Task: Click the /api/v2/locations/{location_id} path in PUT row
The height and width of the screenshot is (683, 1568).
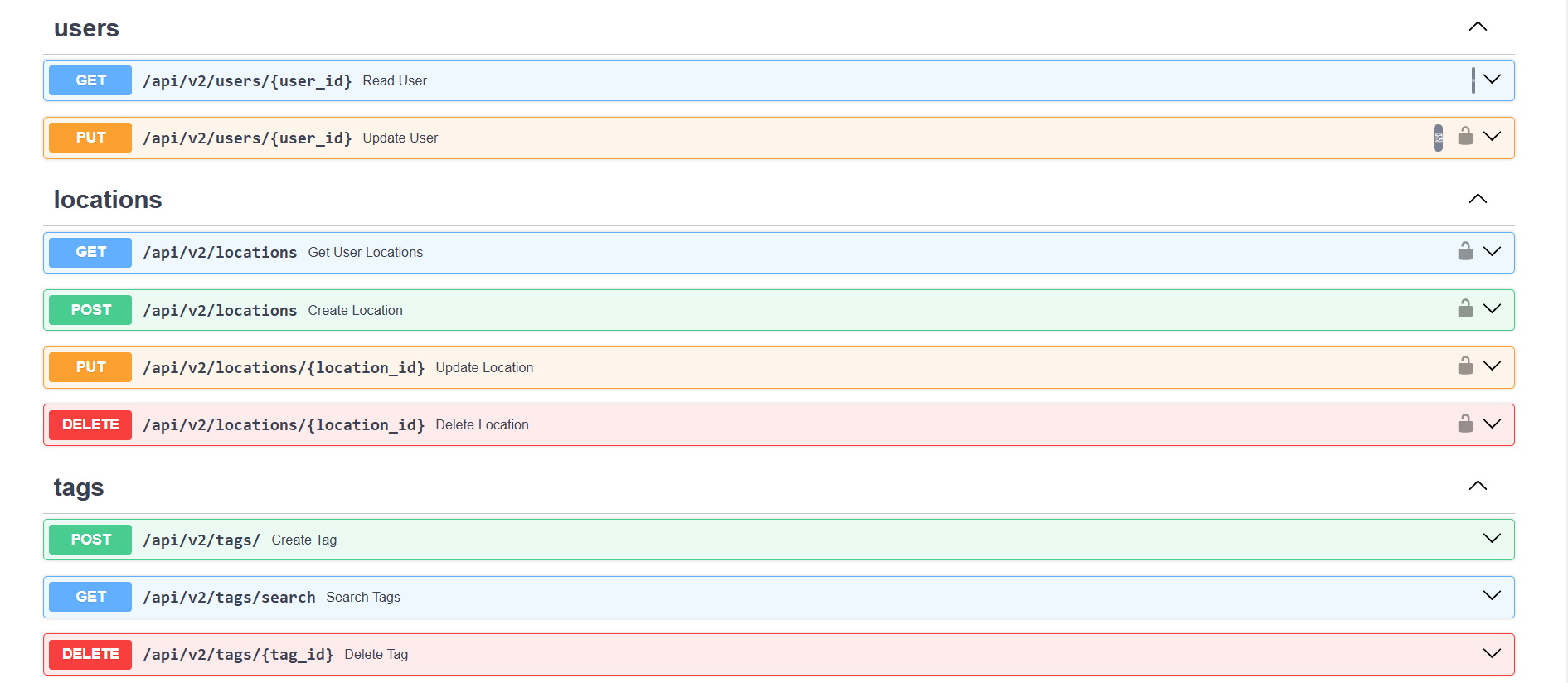Action: [x=284, y=368]
